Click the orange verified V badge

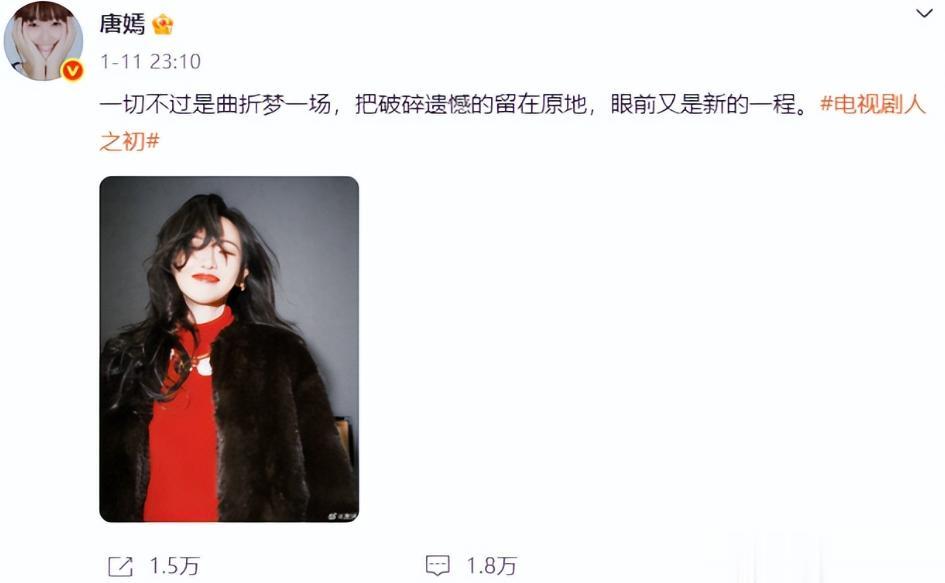pyautogui.click(x=72, y=71)
